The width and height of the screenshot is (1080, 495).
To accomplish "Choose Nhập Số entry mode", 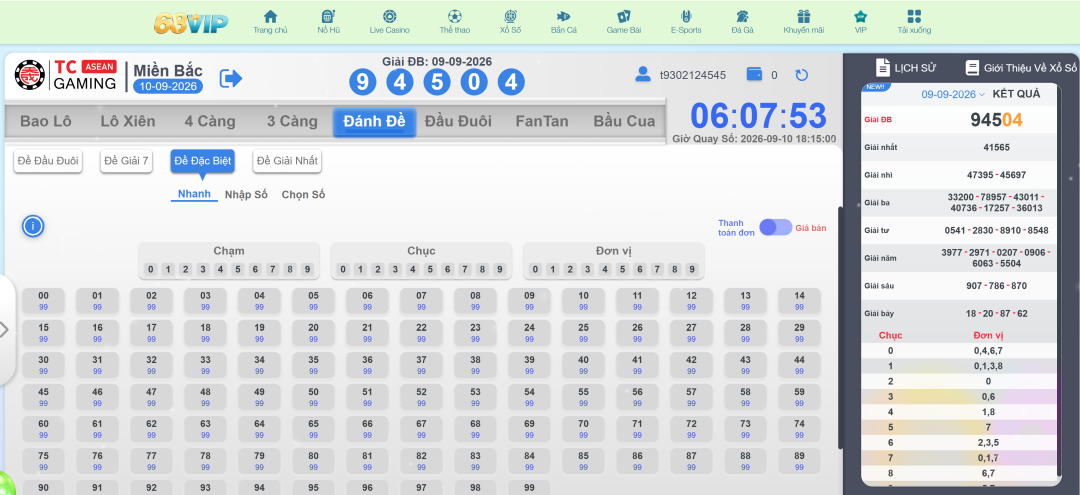I will (x=246, y=195).
